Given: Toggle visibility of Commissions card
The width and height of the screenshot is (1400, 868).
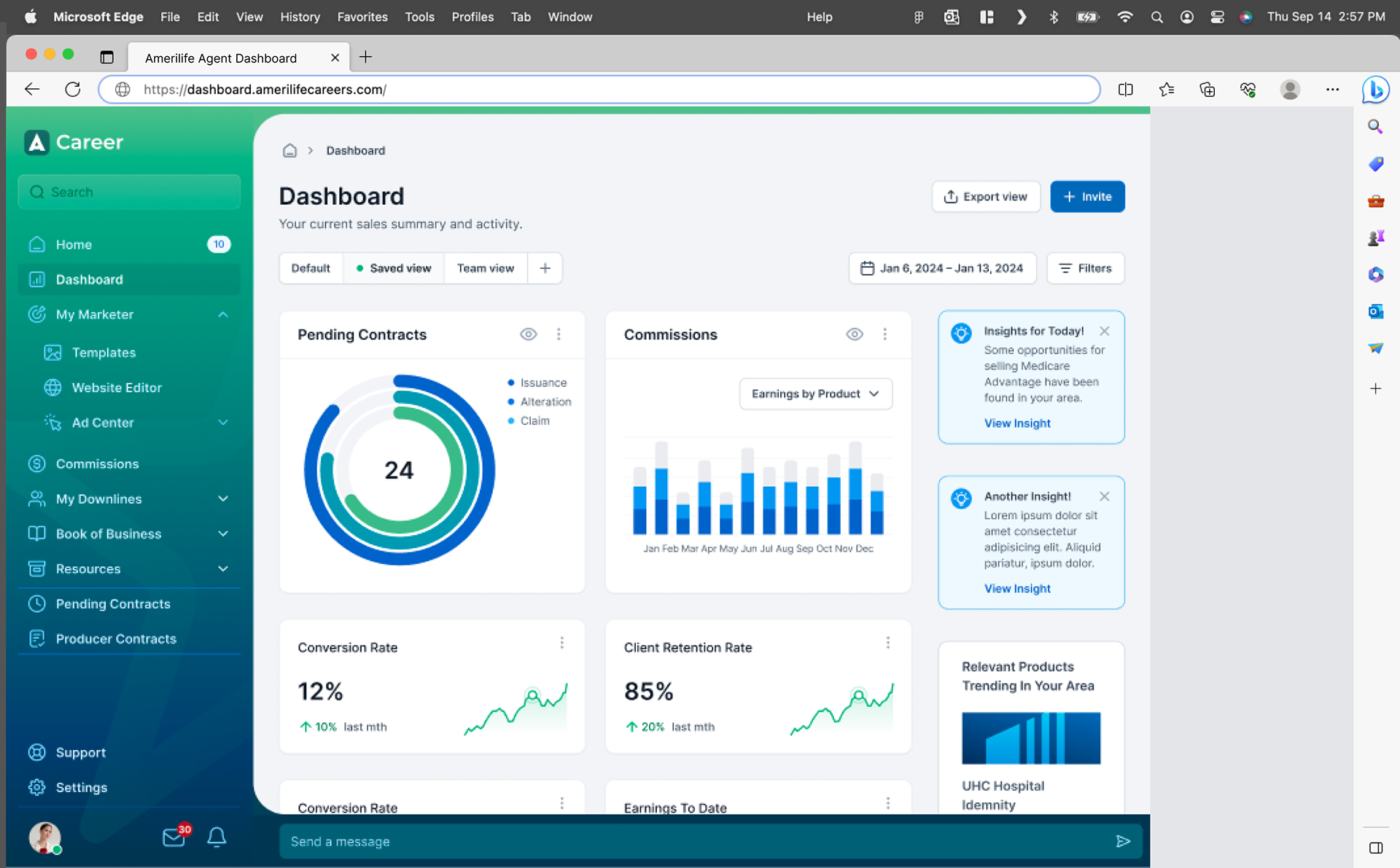Looking at the screenshot, I should pyautogui.click(x=854, y=334).
